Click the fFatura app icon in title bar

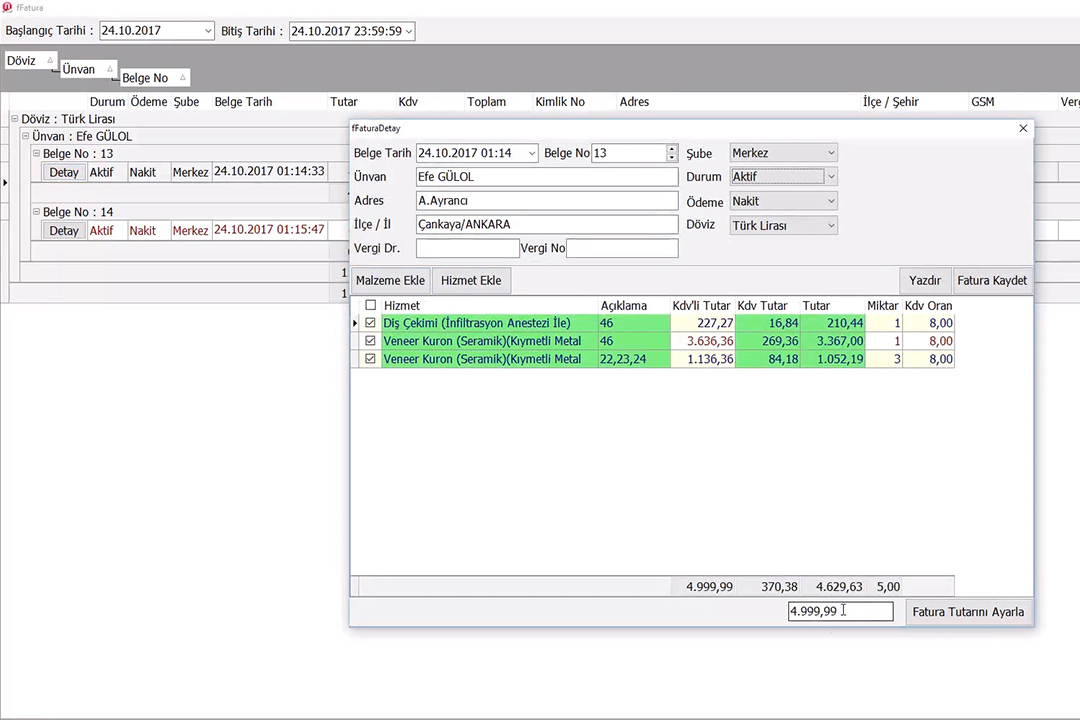[x=8, y=8]
